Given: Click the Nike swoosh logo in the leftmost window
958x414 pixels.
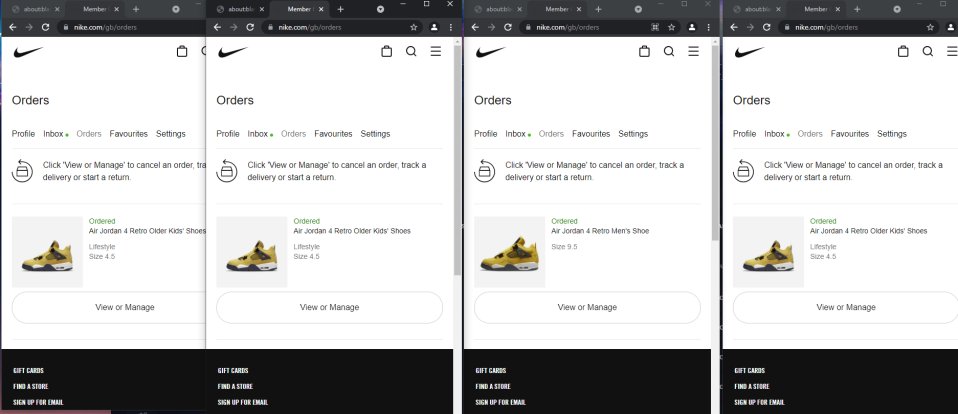Looking at the screenshot, I should 28,52.
